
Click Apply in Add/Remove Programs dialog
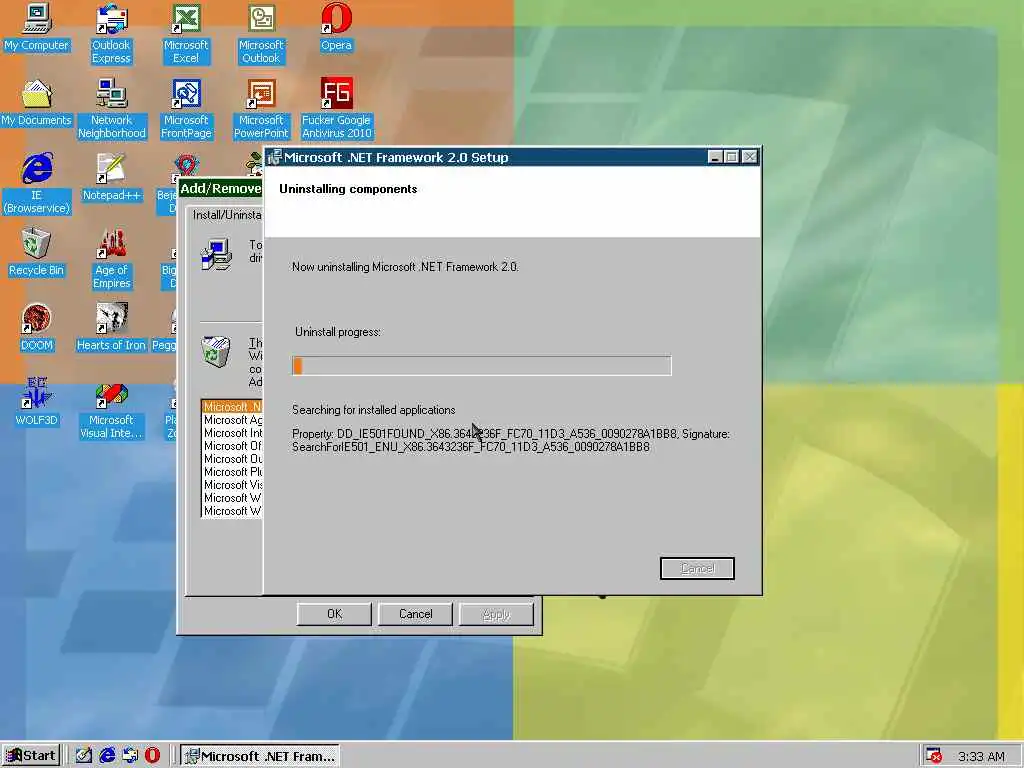coord(496,614)
